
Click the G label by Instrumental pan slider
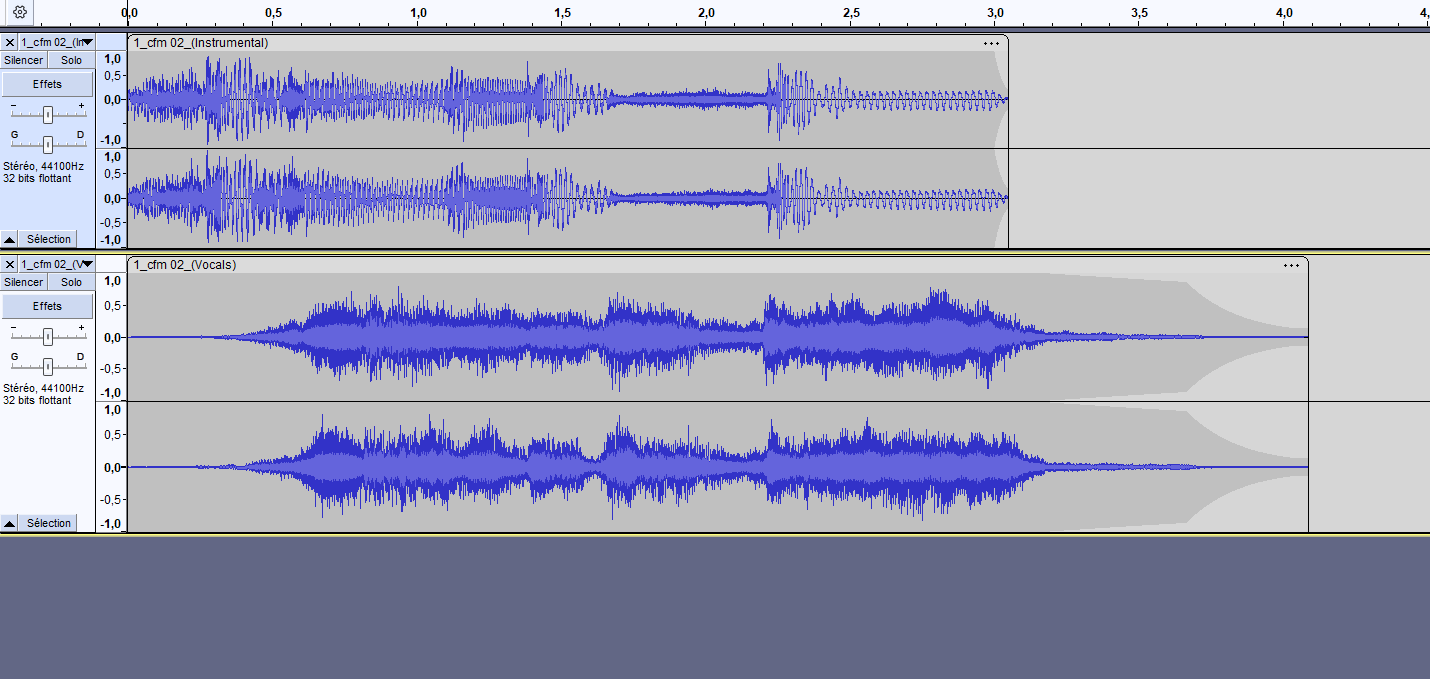[x=14, y=134]
